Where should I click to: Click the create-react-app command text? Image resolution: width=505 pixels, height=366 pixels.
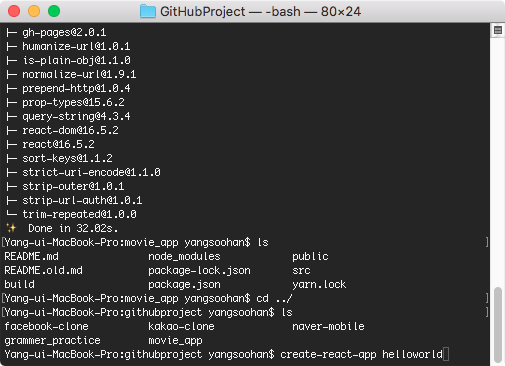click(328, 354)
